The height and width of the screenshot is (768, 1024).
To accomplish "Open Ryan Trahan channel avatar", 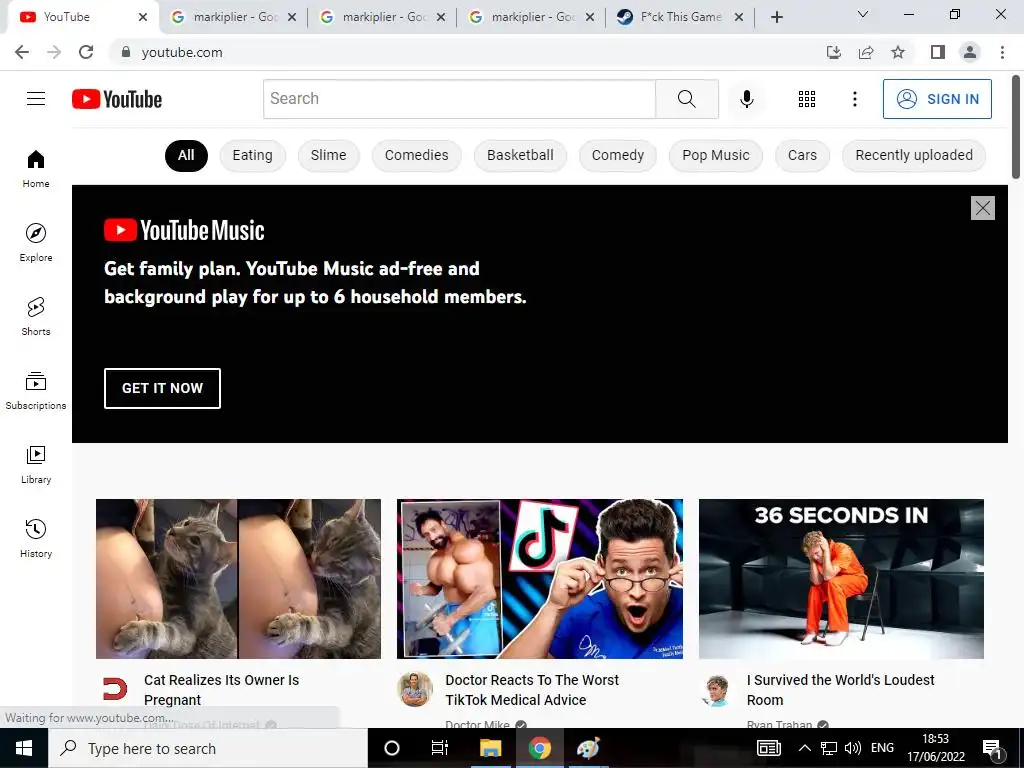I will [716, 689].
